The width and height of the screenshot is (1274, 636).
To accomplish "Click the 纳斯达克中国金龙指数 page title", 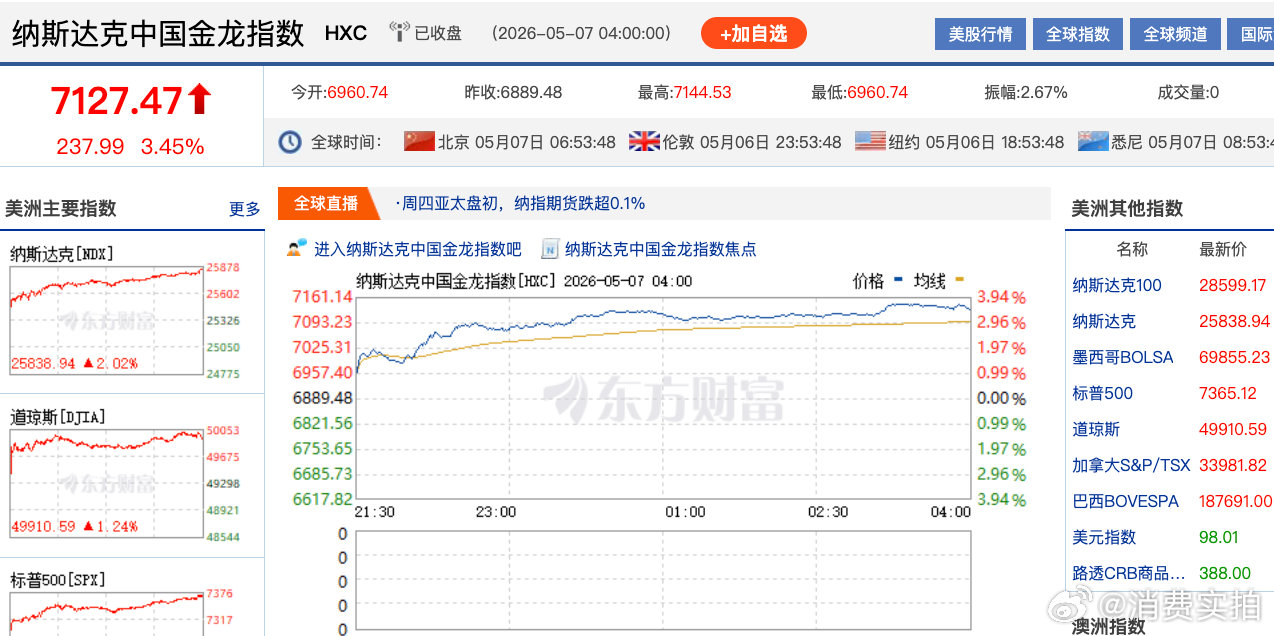I will point(158,33).
